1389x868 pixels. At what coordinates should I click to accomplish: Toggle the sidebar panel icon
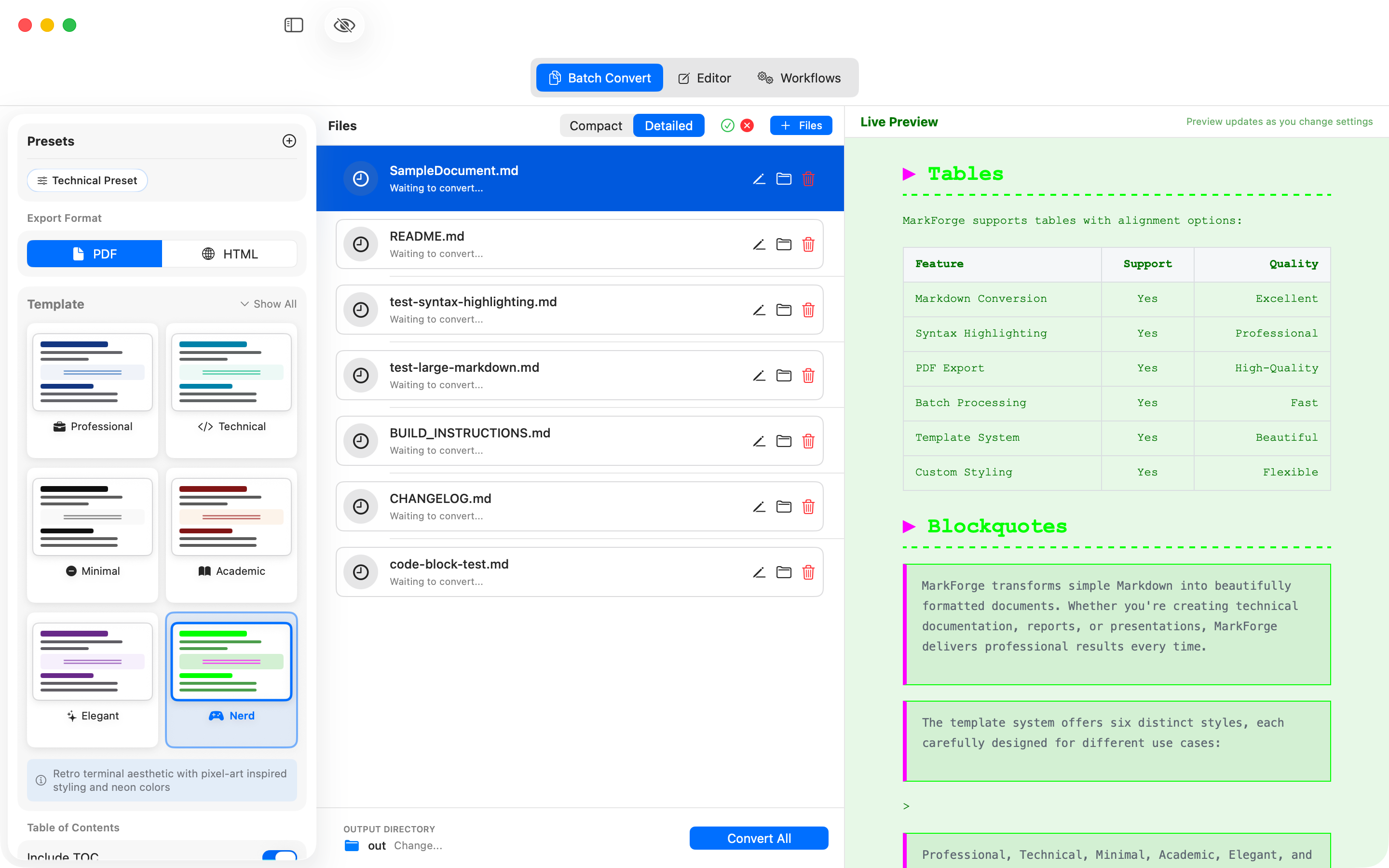(x=293, y=25)
